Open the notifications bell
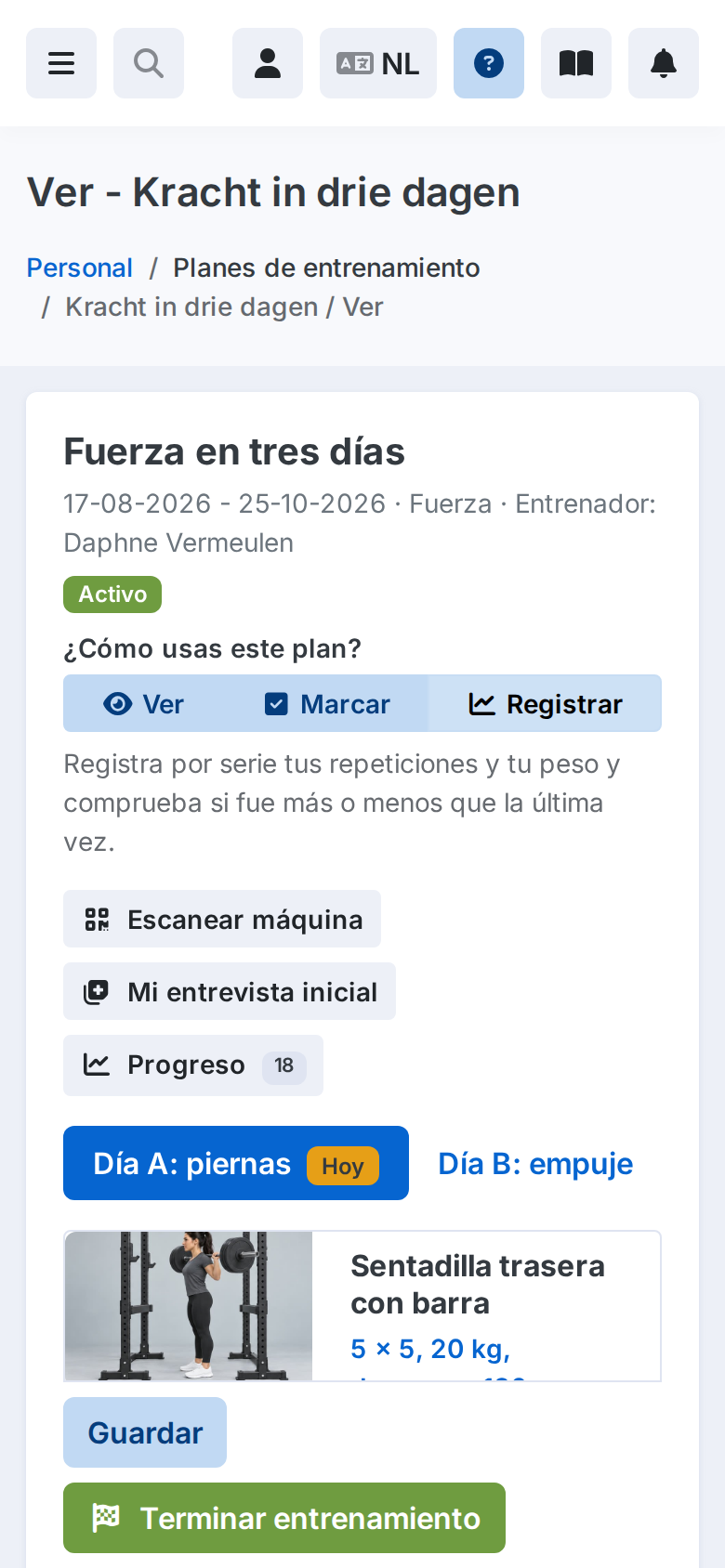Image resolution: width=725 pixels, height=1568 pixels. (664, 63)
